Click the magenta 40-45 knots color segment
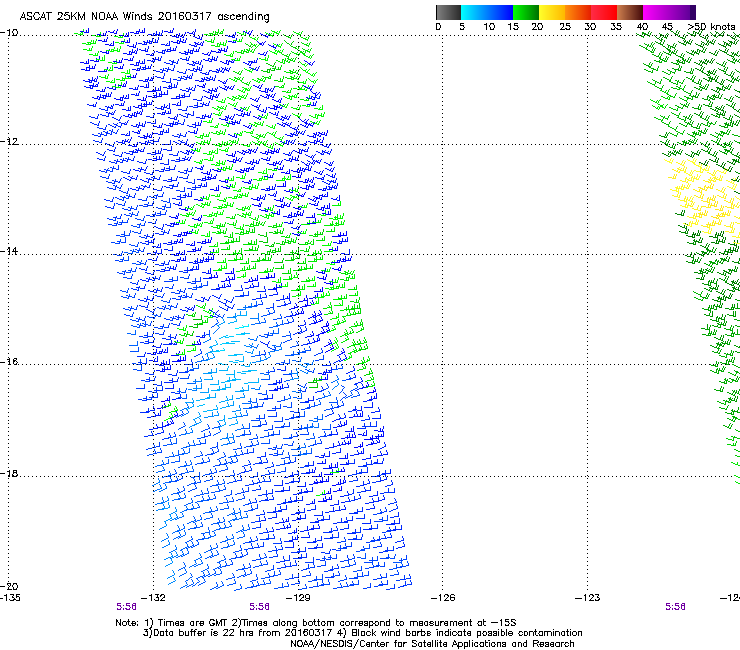Image resolution: width=740 pixels, height=650 pixels. pyautogui.click(x=656, y=12)
